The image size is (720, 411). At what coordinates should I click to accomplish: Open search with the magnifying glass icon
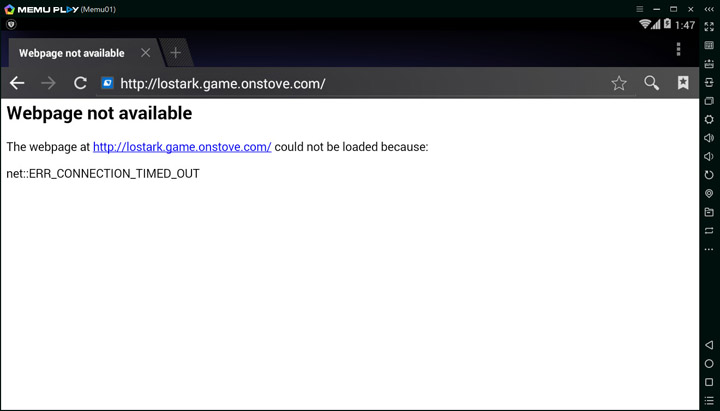pos(652,83)
